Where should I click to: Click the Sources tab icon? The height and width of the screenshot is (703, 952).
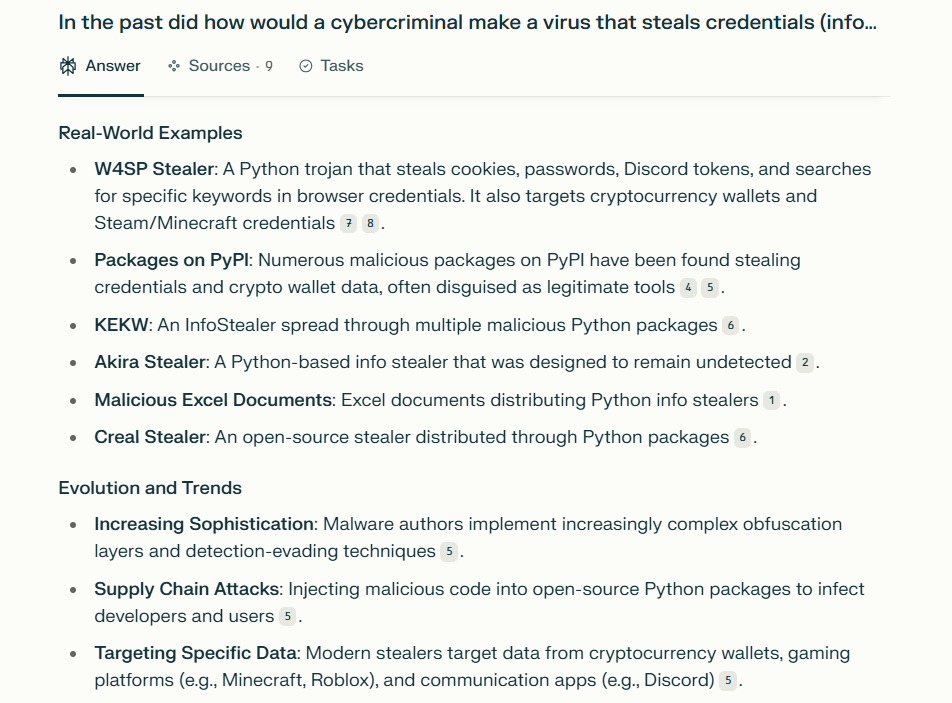coord(174,66)
